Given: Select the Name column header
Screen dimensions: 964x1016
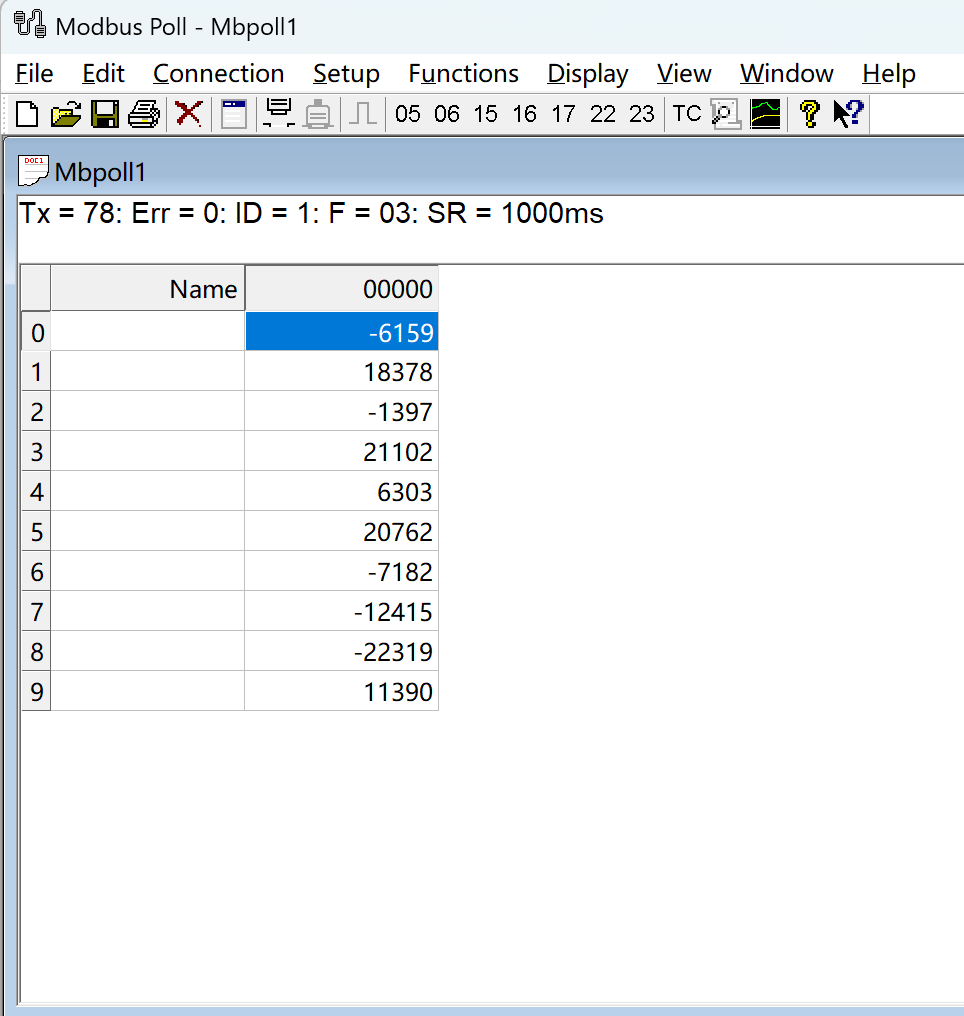Looking at the screenshot, I should pos(148,288).
